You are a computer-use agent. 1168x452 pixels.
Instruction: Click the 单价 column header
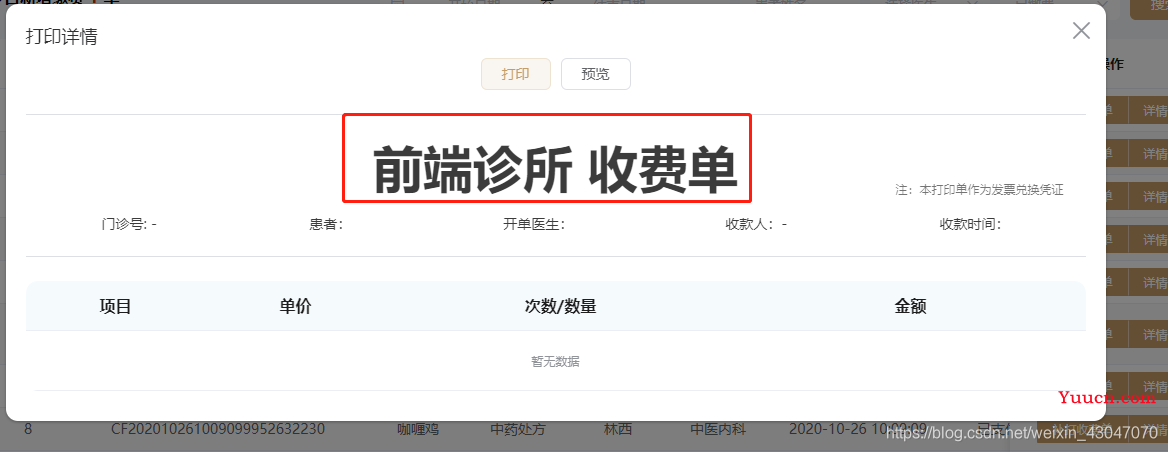coord(296,306)
